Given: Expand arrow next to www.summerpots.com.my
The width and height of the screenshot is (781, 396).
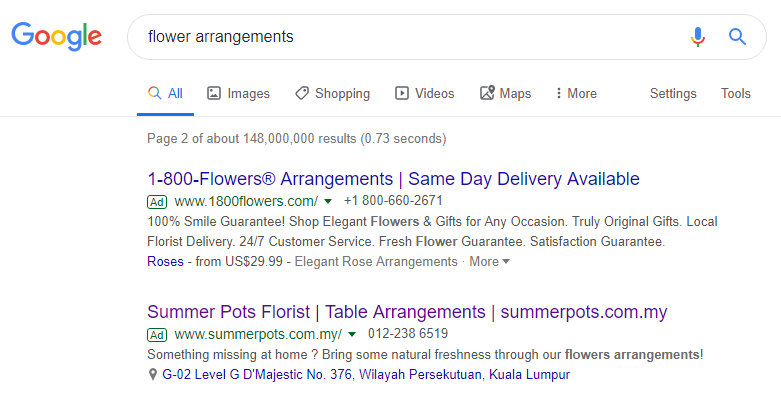Looking at the screenshot, I should (x=352, y=334).
